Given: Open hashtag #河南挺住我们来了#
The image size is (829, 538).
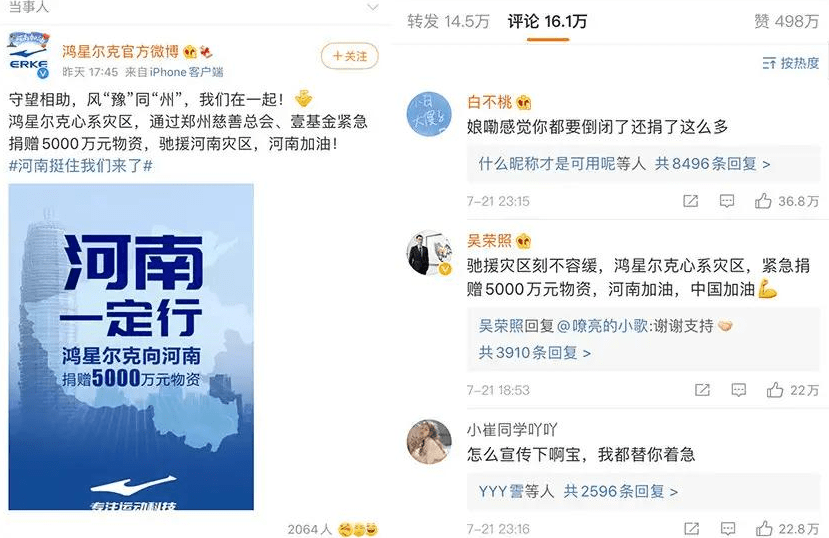Looking at the screenshot, I should pyautogui.click(x=81, y=166).
